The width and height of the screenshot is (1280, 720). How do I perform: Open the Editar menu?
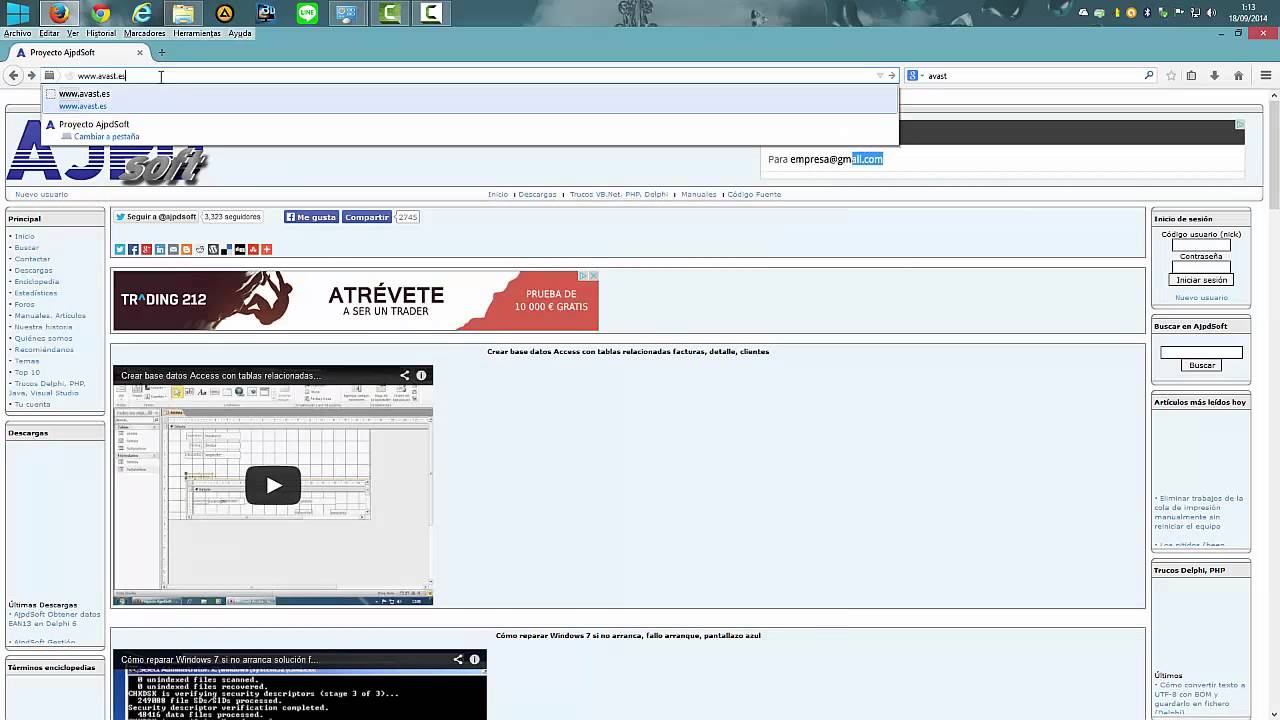click(49, 33)
